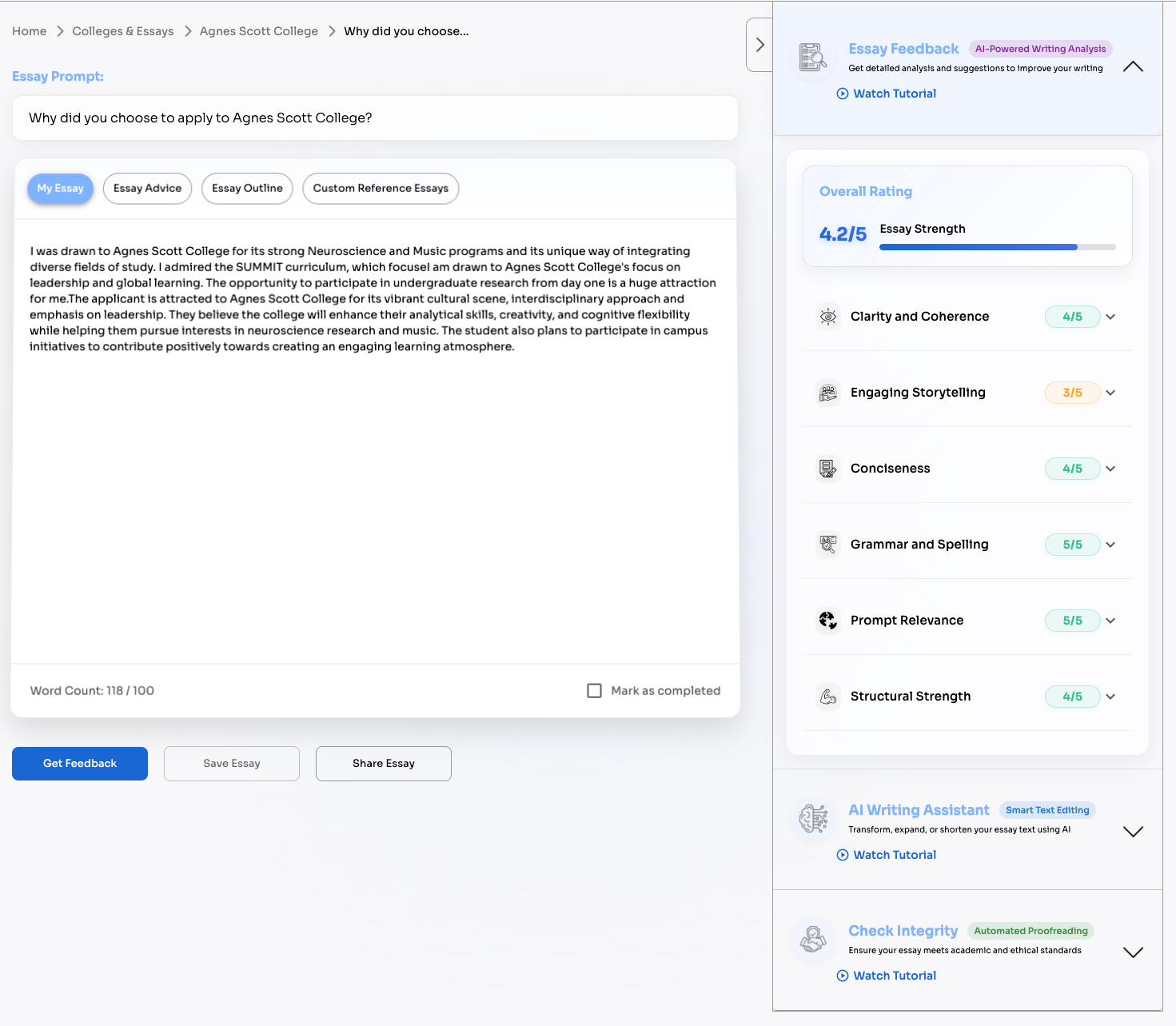Check the Mark as completed checkbox

point(594,691)
